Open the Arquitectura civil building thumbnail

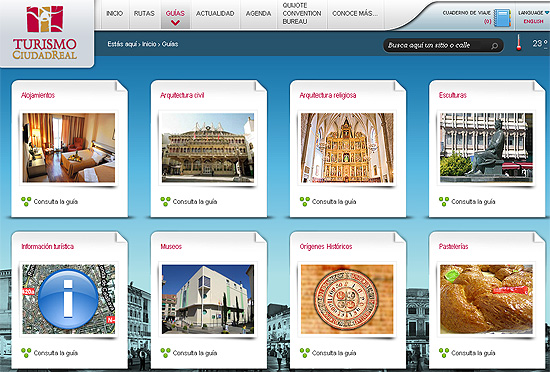(x=208, y=148)
